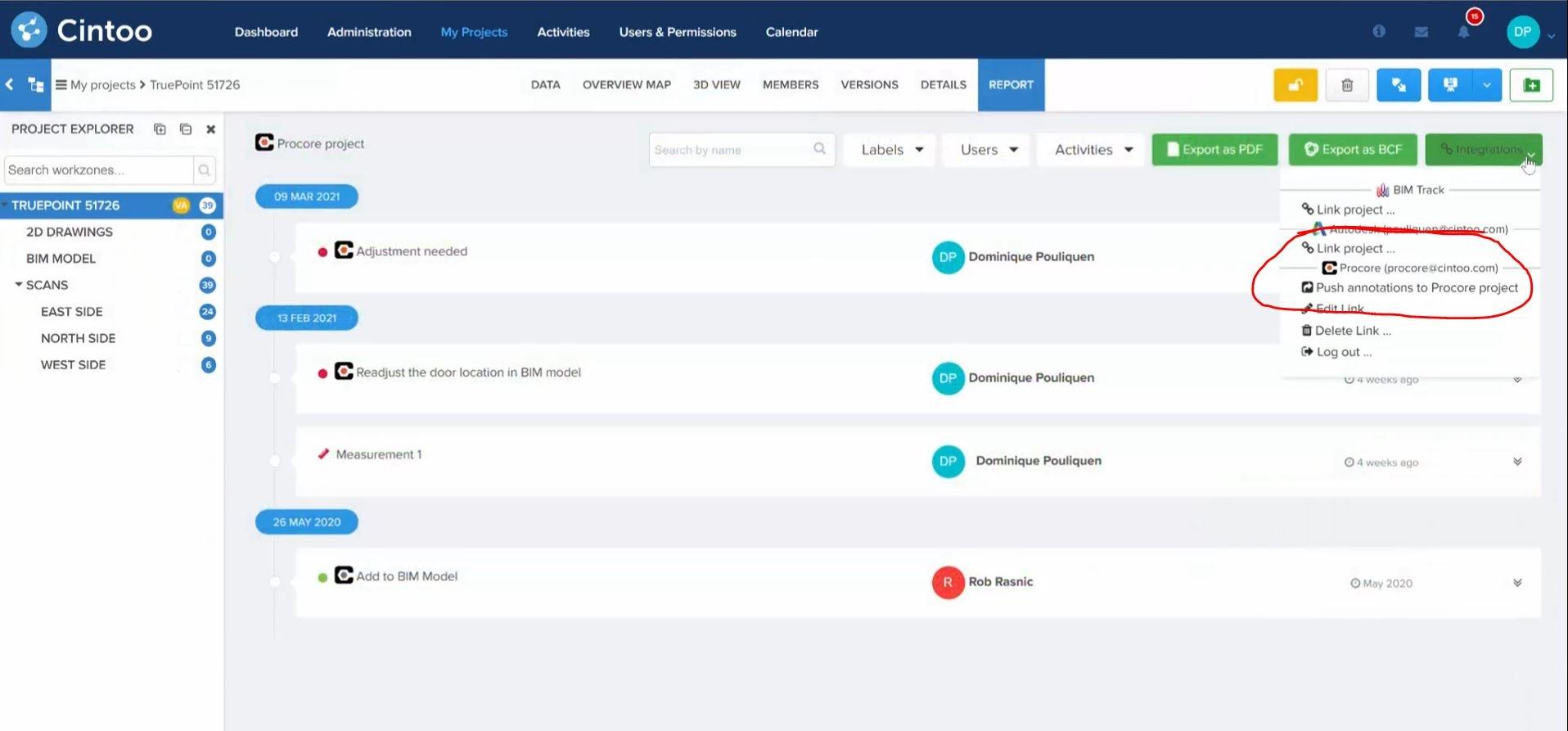Click Autodesk Link project entry
This screenshot has height=731, width=1568.
pyautogui.click(x=1348, y=248)
